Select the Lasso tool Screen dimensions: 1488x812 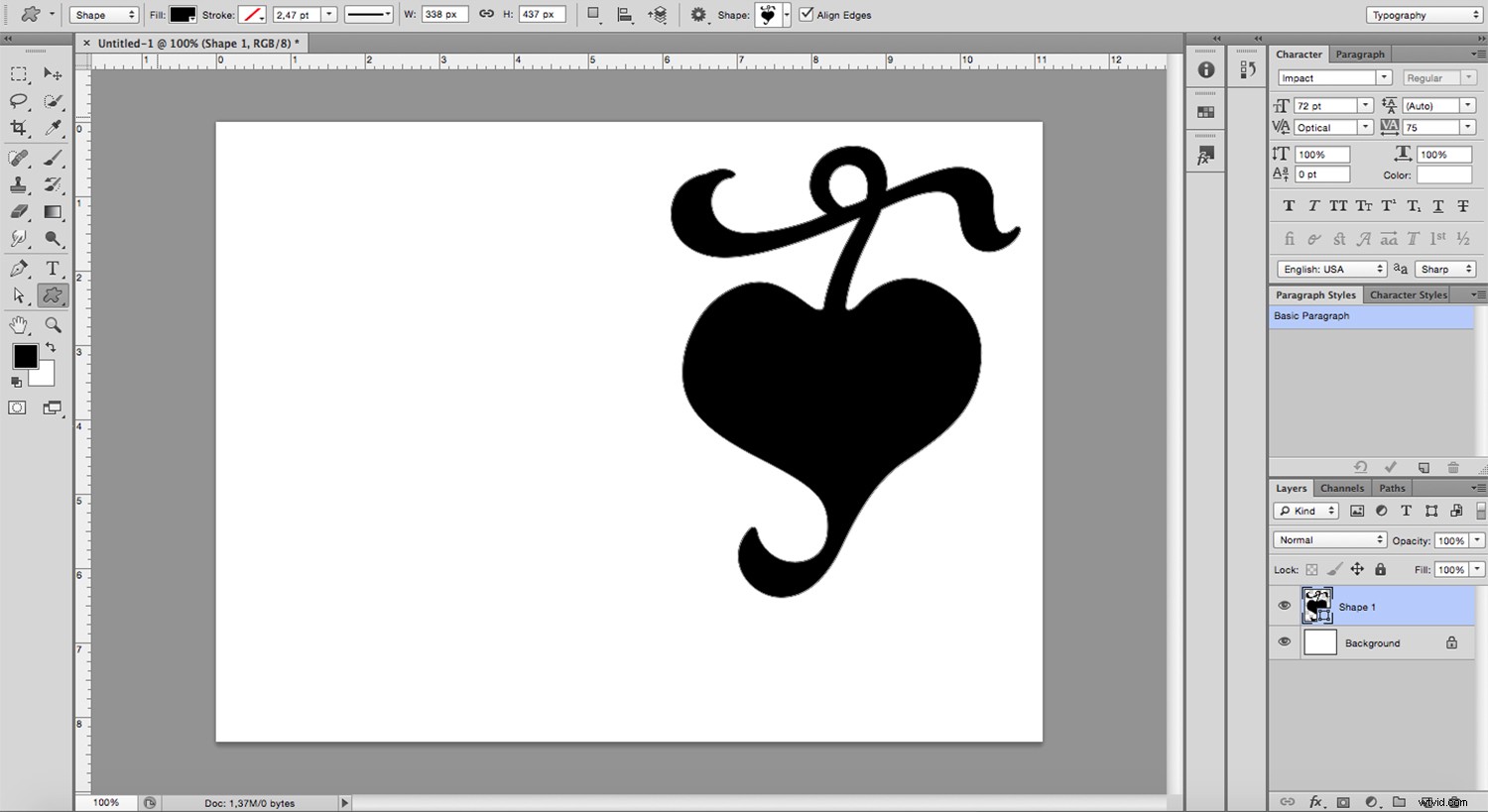coord(18,101)
